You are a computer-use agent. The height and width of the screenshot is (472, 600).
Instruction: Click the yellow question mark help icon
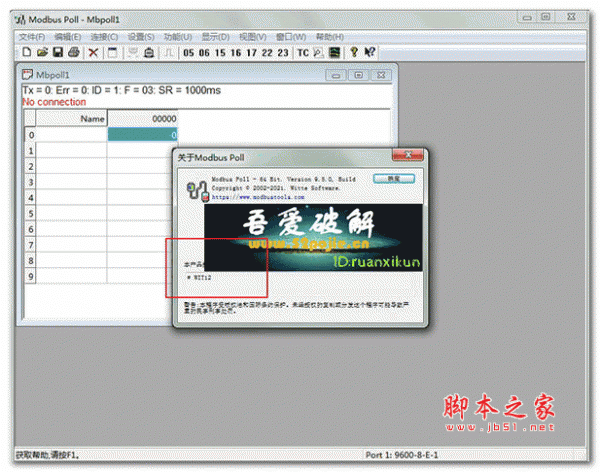click(x=354, y=52)
